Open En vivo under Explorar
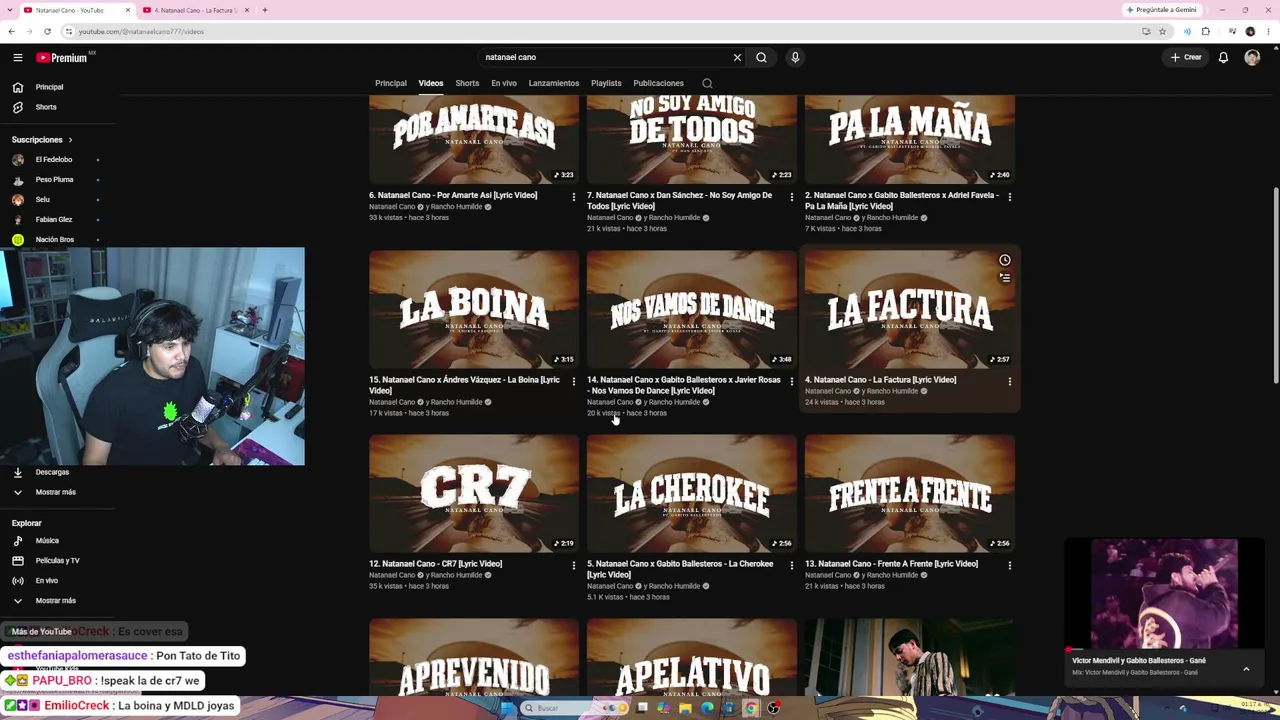This screenshot has width=1280, height=720. coord(47,581)
